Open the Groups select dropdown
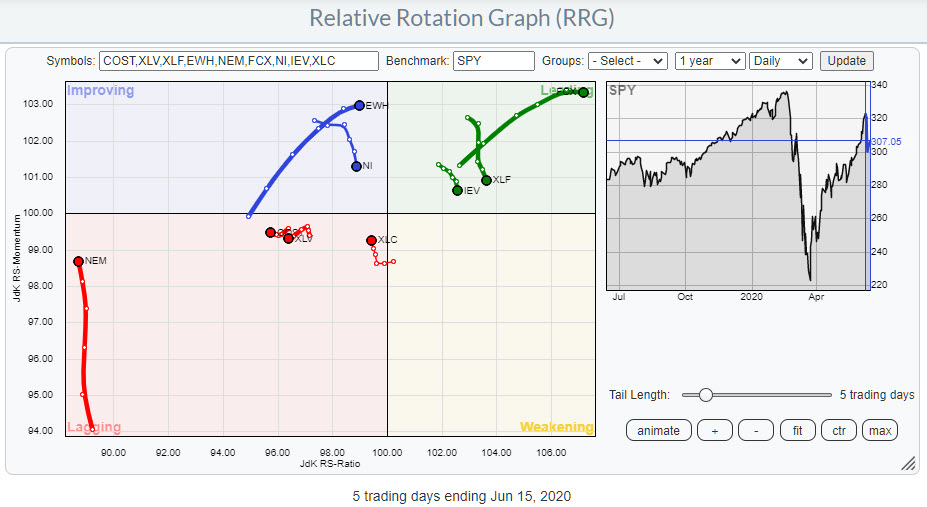Image resolution: width=927 pixels, height=507 pixels. [x=627, y=61]
